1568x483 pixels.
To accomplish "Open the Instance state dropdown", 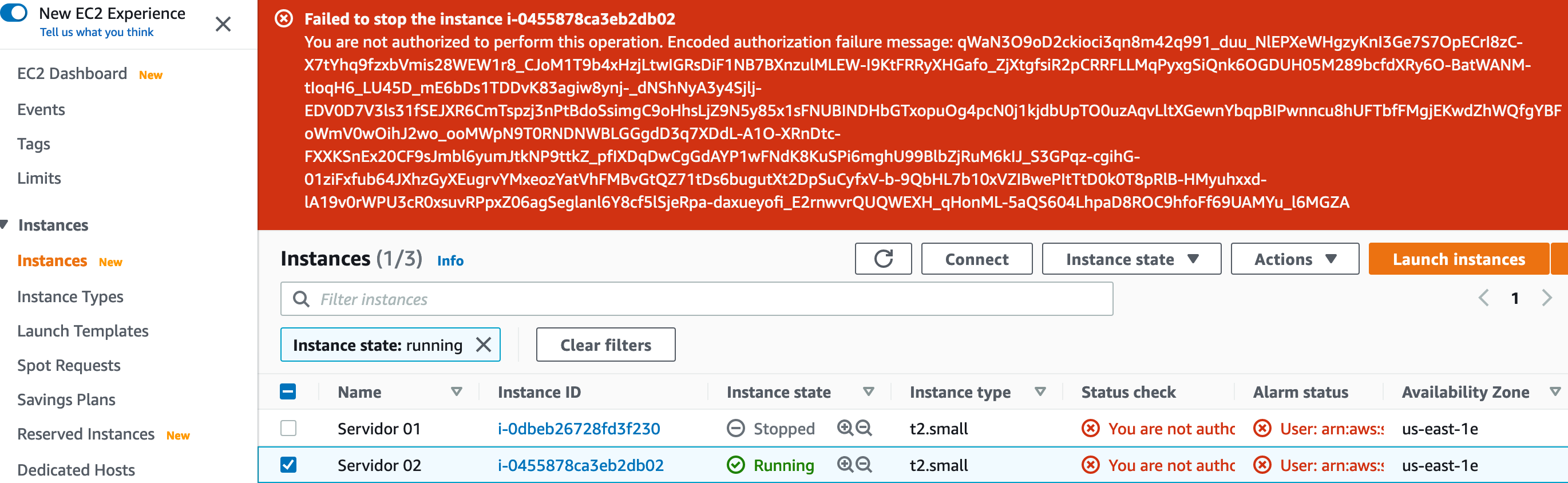I will [1131, 259].
